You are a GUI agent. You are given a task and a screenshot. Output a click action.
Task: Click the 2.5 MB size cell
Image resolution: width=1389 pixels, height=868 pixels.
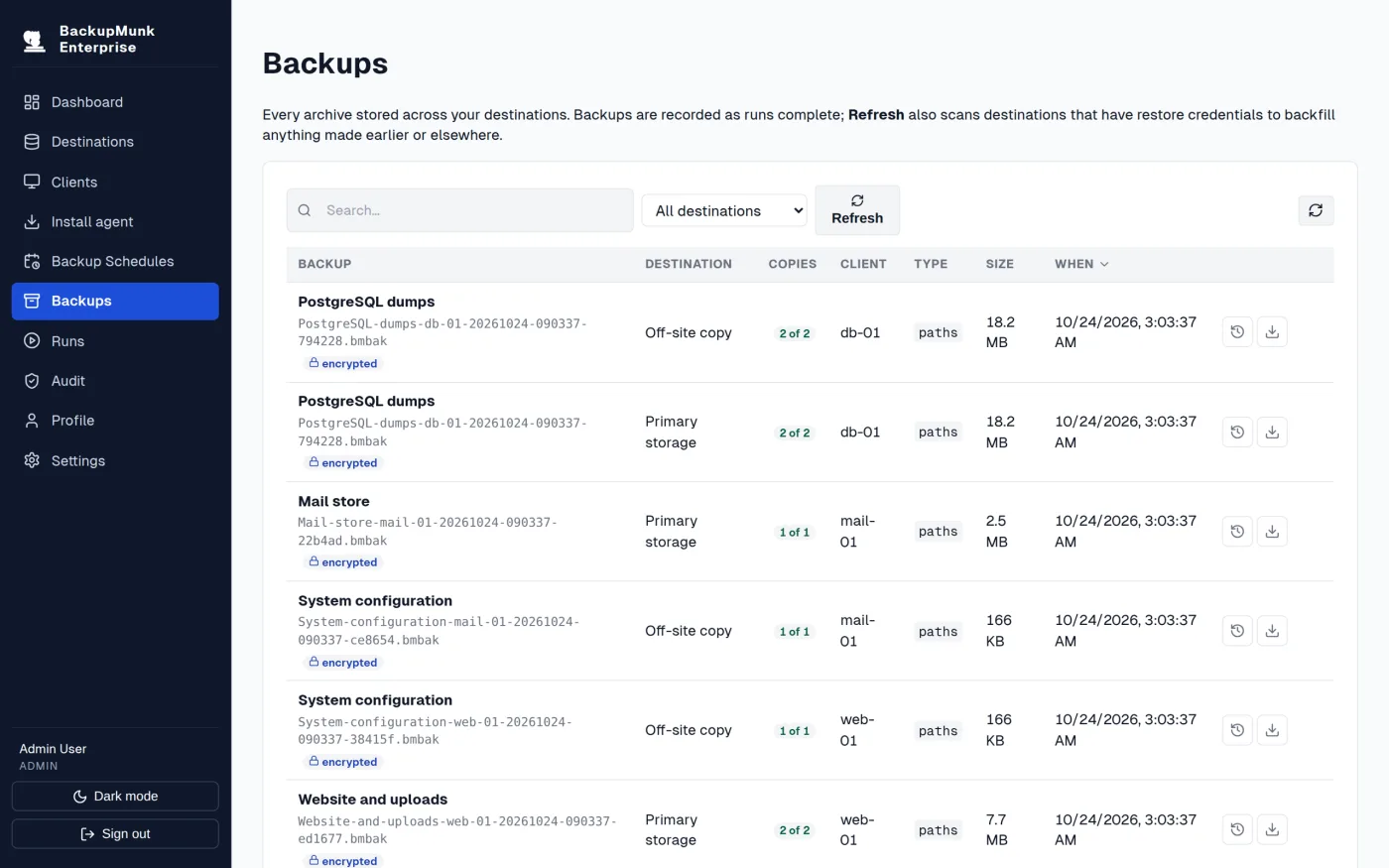[996, 532]
